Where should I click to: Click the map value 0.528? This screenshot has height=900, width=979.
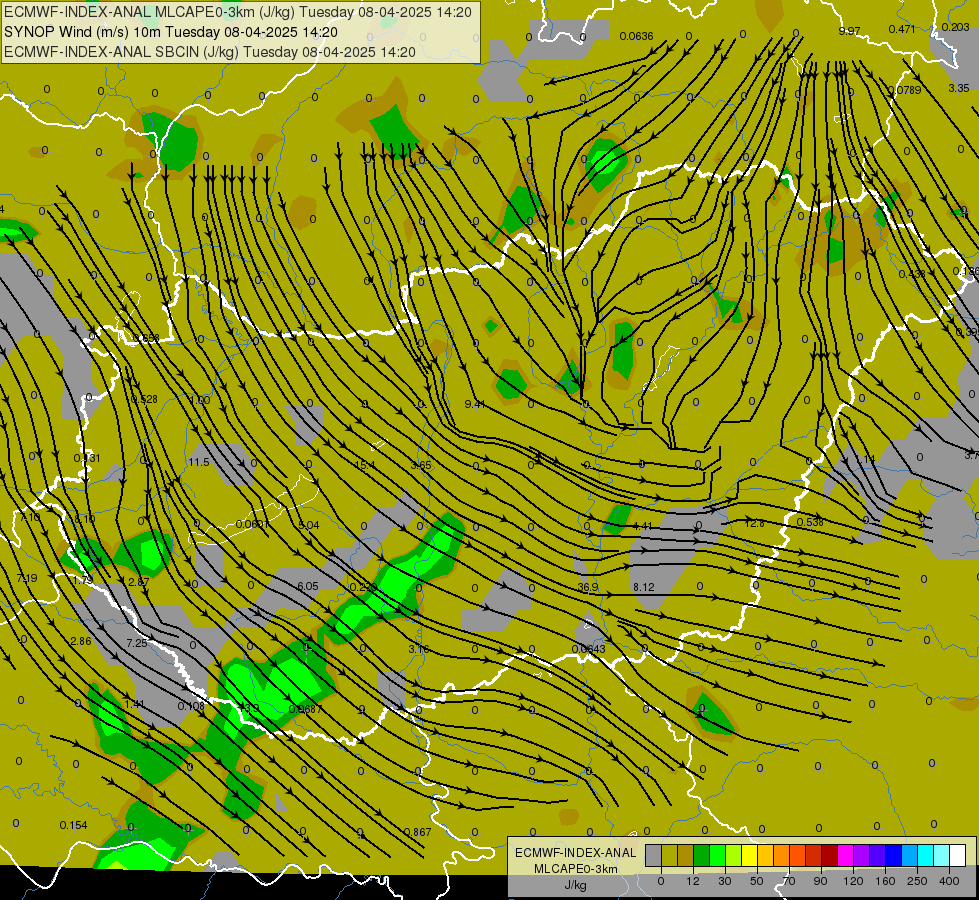click(x=144, y=399)
